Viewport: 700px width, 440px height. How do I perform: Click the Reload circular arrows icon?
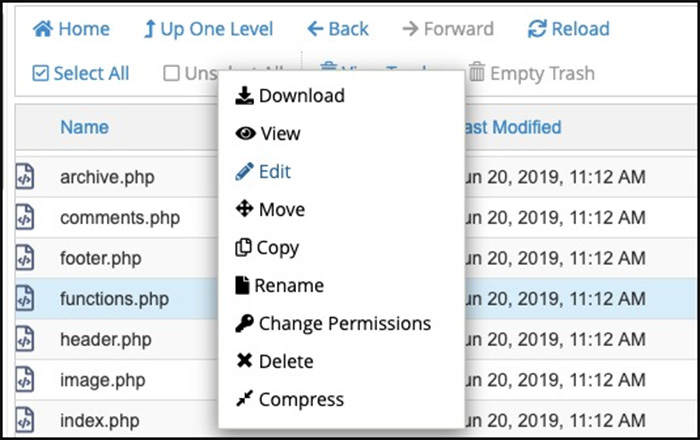(x=537, y=29)
